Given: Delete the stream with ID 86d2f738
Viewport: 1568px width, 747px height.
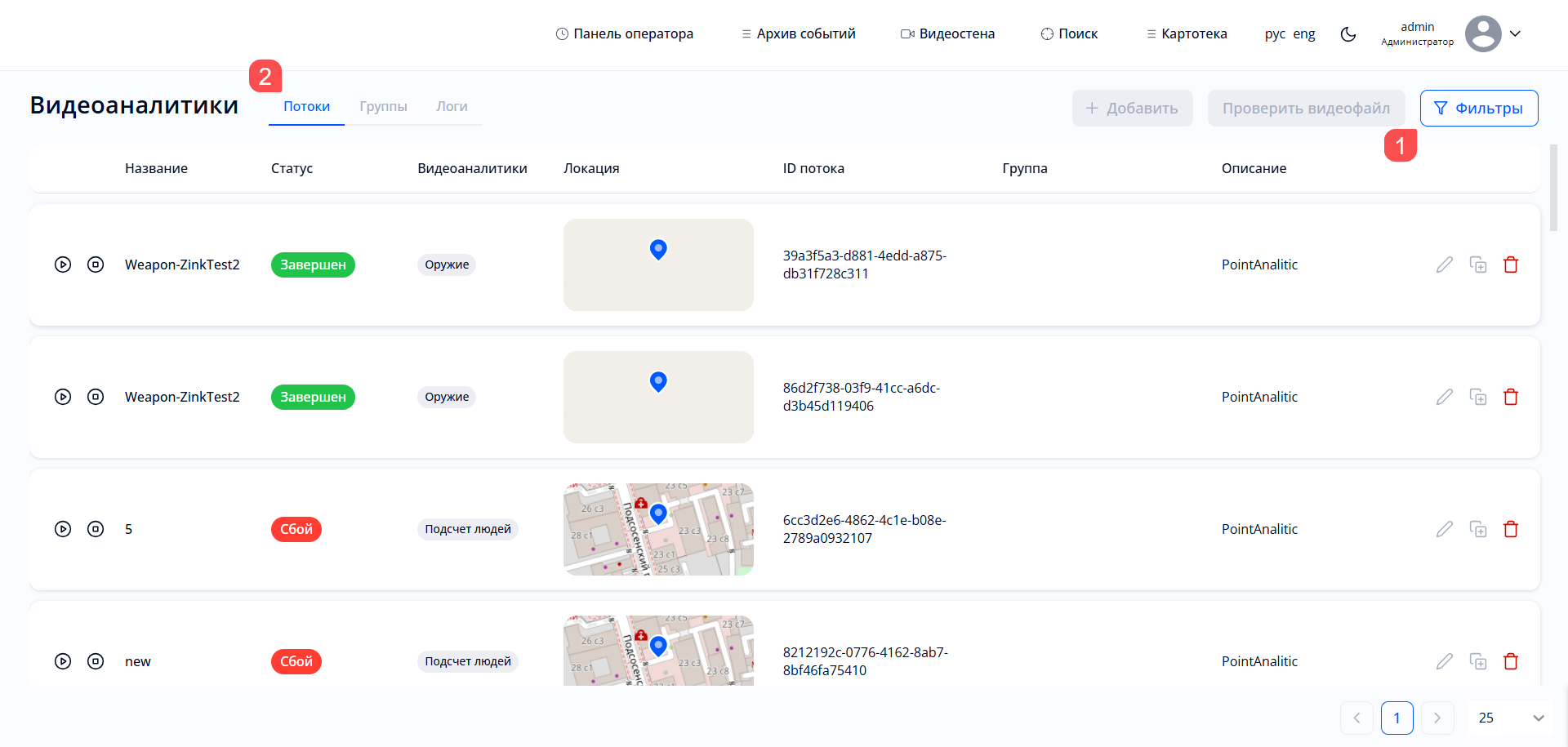Looking at the screenshot, I should click(1511, 397).
